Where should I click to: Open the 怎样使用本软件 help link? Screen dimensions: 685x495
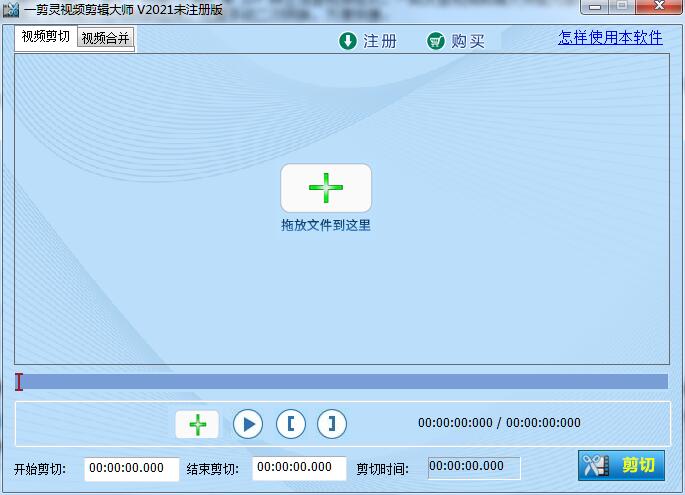coord(610,38)
